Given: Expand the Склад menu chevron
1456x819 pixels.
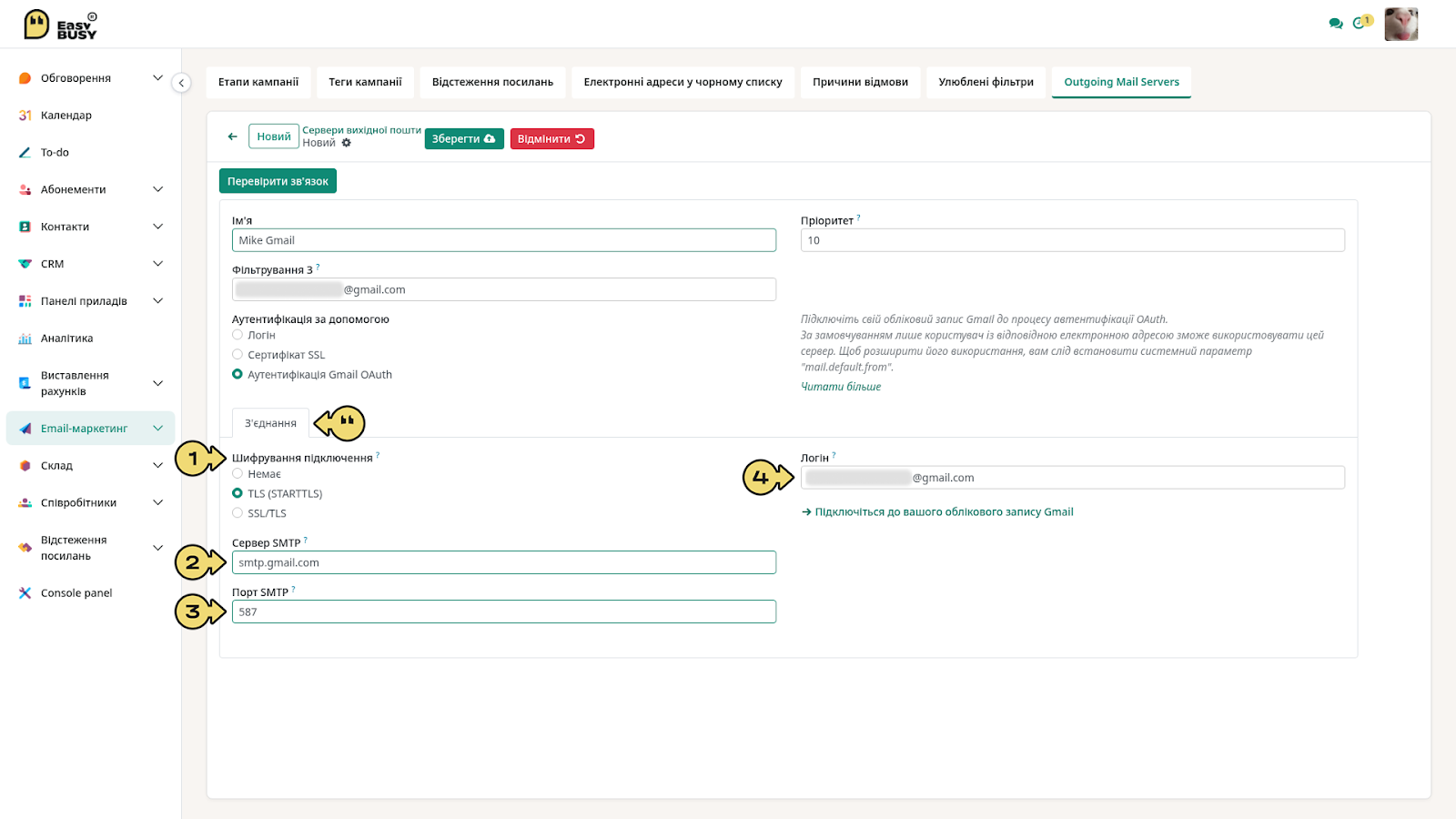Looking at the screenshot, I should pyautogui.click(x=157, y=465).
